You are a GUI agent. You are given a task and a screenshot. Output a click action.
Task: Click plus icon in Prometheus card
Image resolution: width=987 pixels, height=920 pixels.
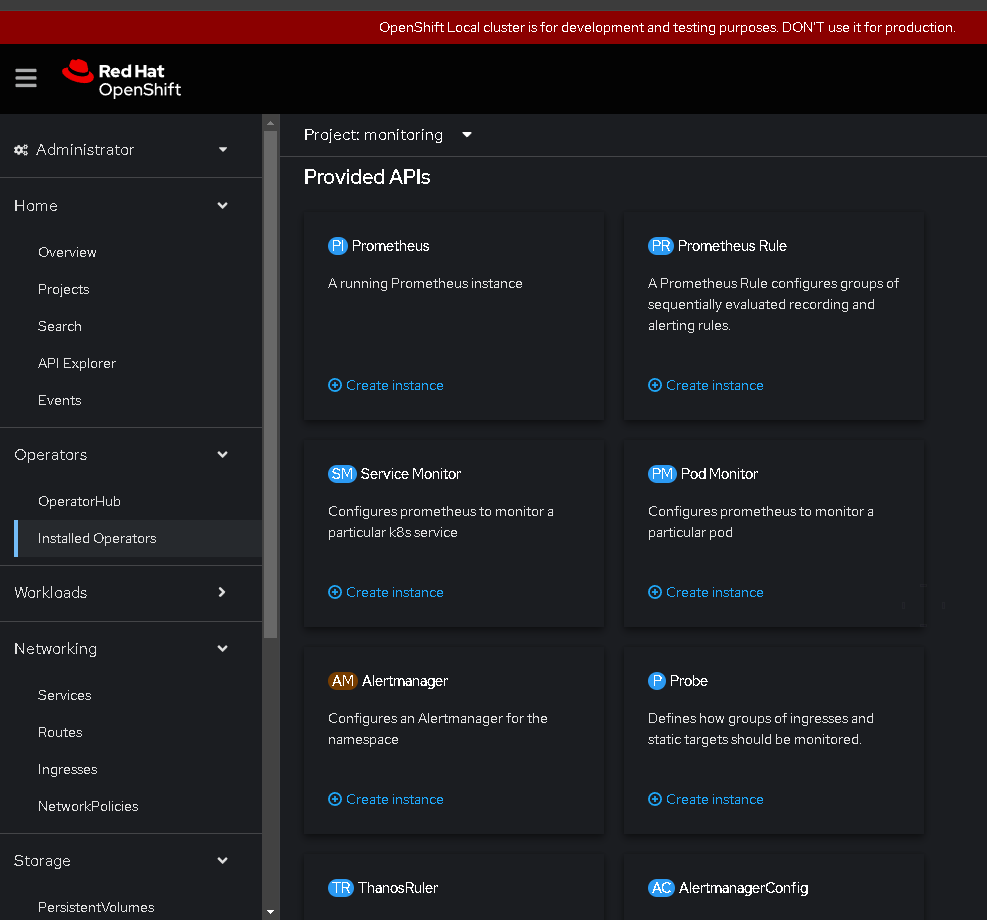[335, 385]
